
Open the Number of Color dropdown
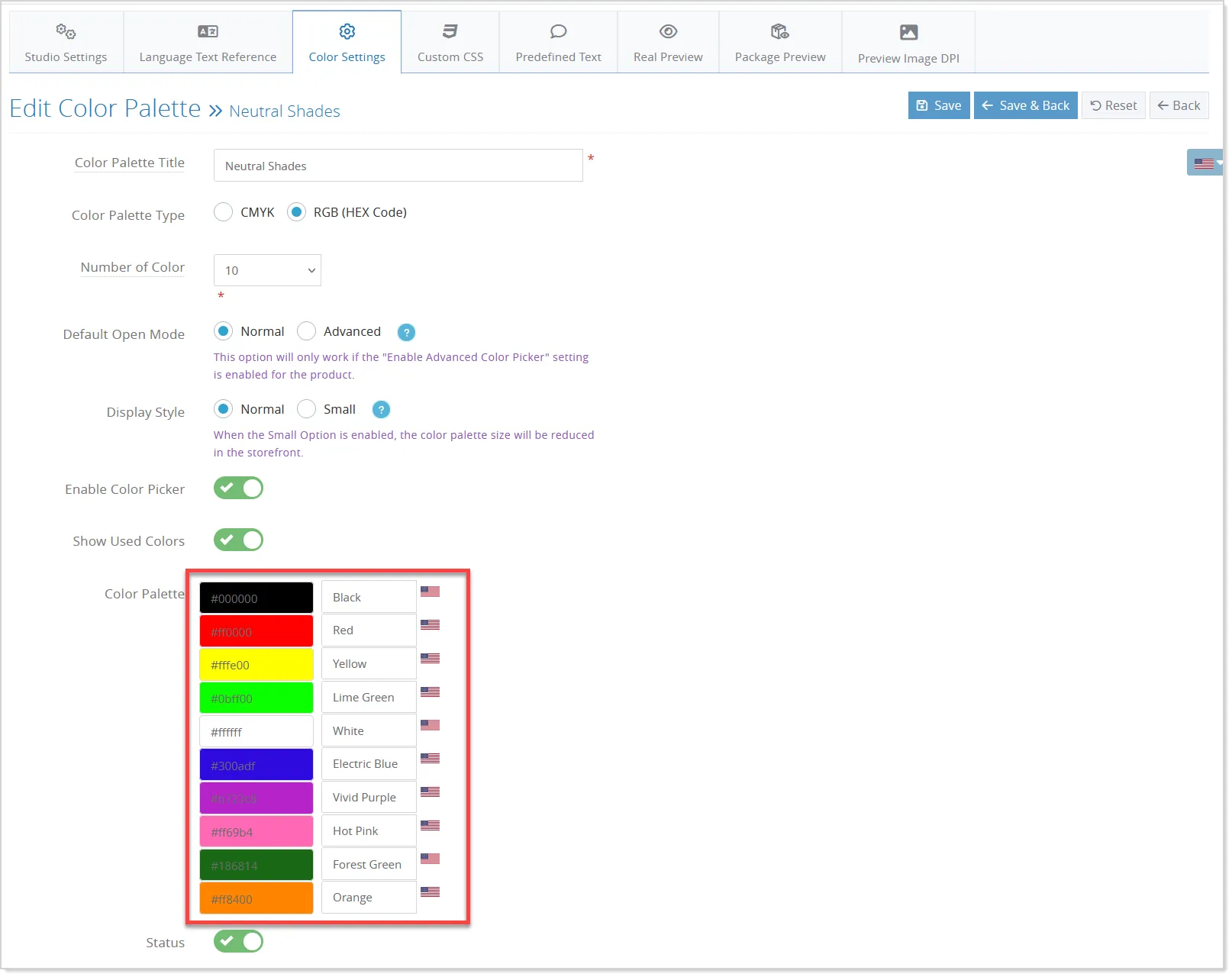tap(267, 270)
